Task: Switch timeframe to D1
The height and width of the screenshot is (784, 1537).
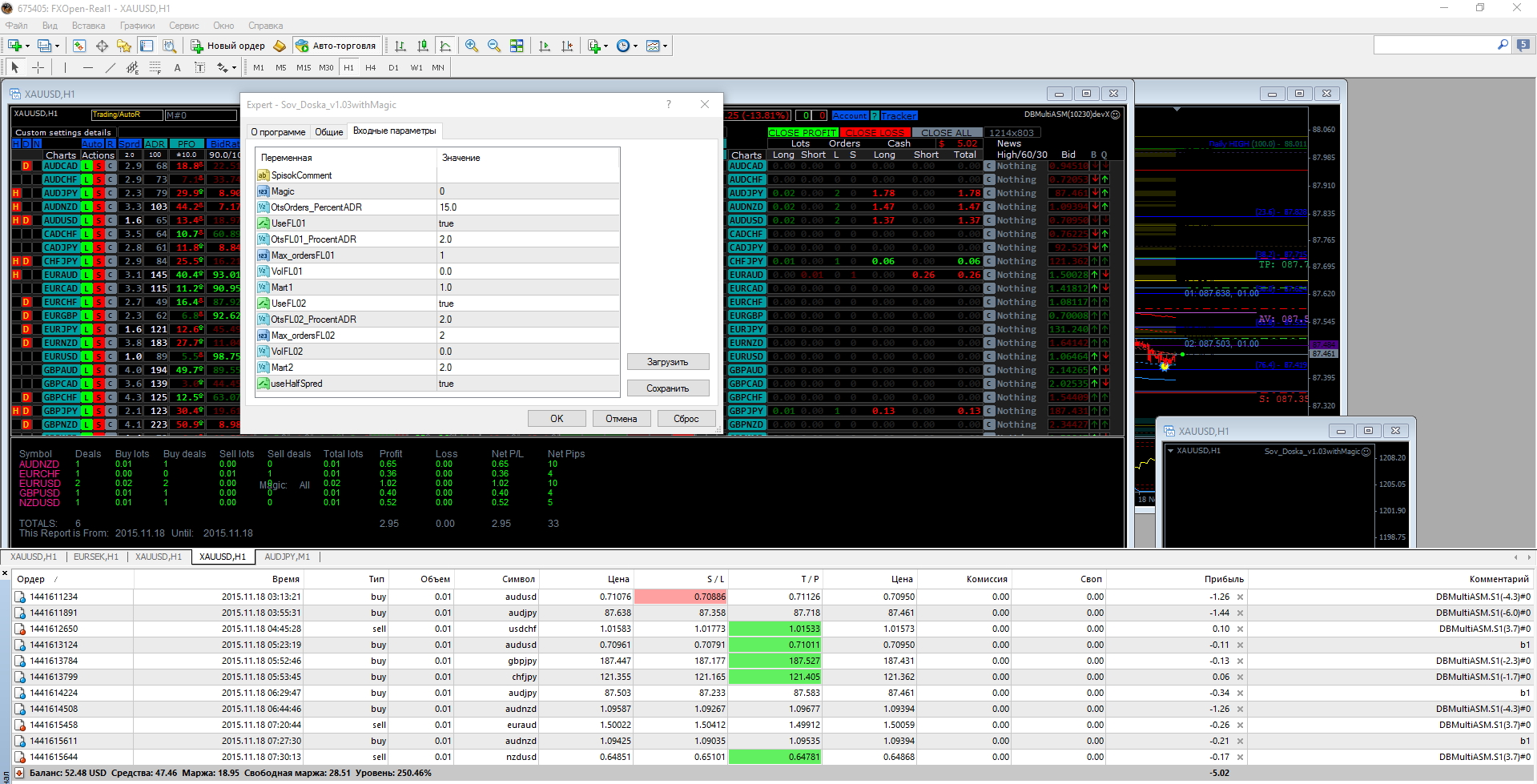Action: [393, 67]
